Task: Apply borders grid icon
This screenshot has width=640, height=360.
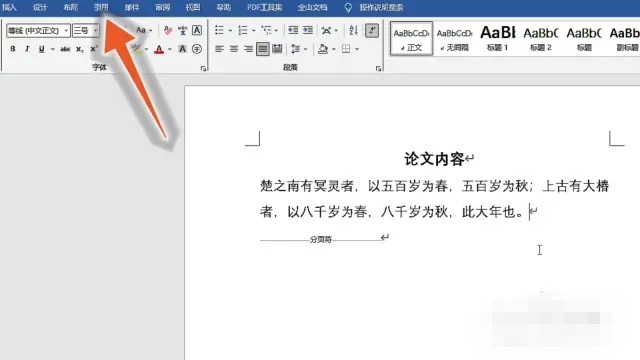Action: [346, 49]
